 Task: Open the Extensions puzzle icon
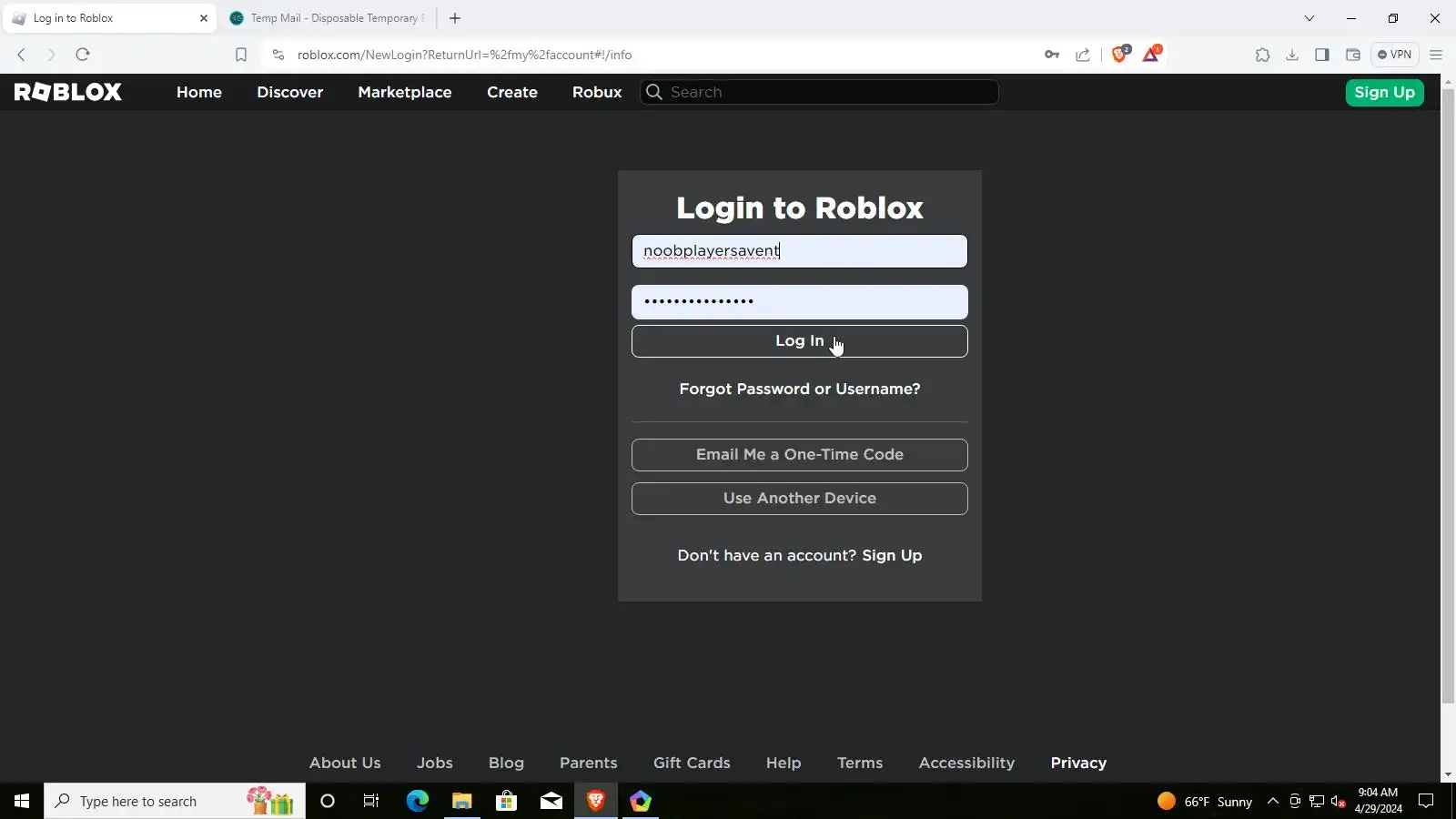tap(1262, 55)
